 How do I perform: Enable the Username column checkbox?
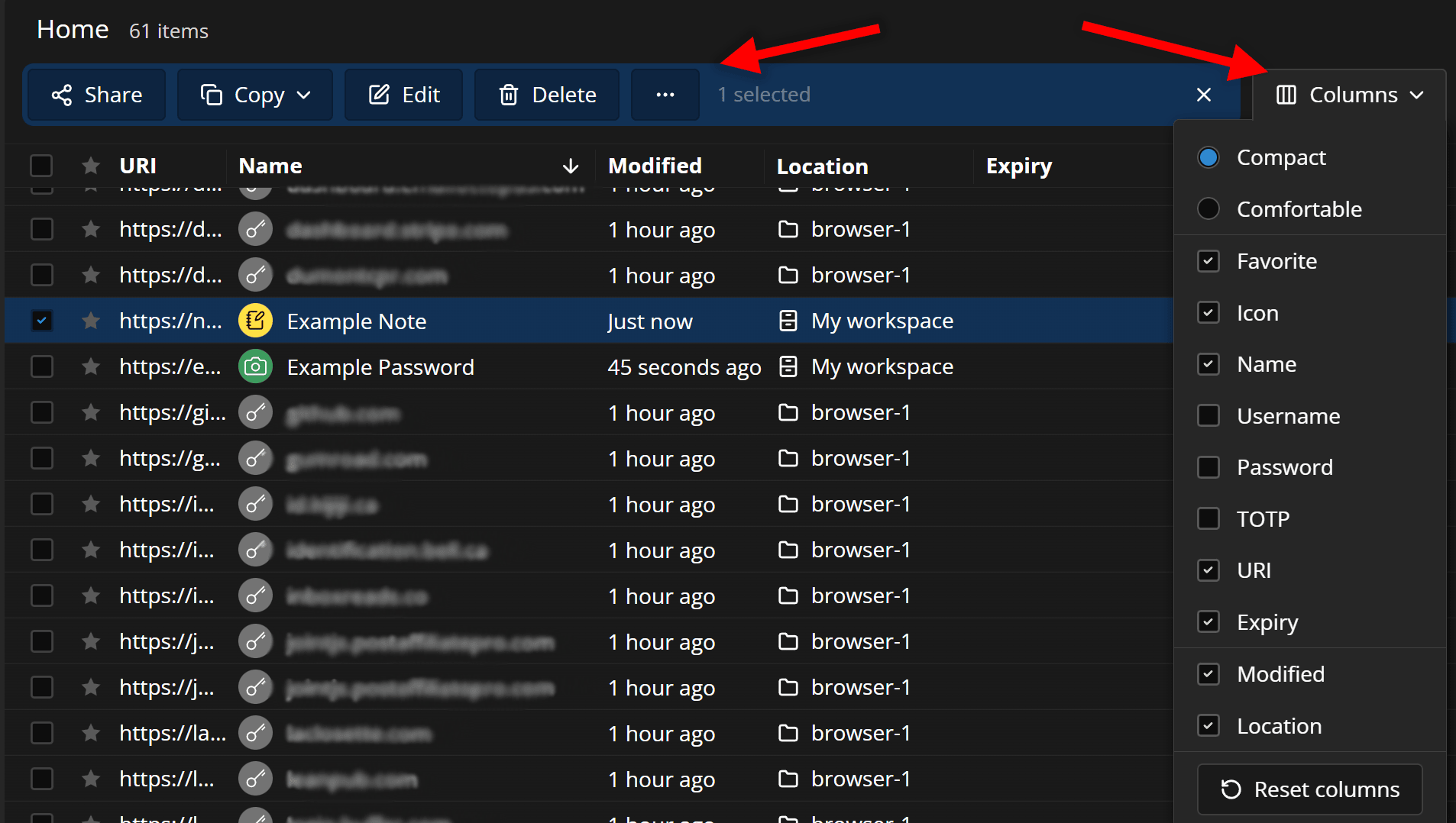tap(1209, 415)
